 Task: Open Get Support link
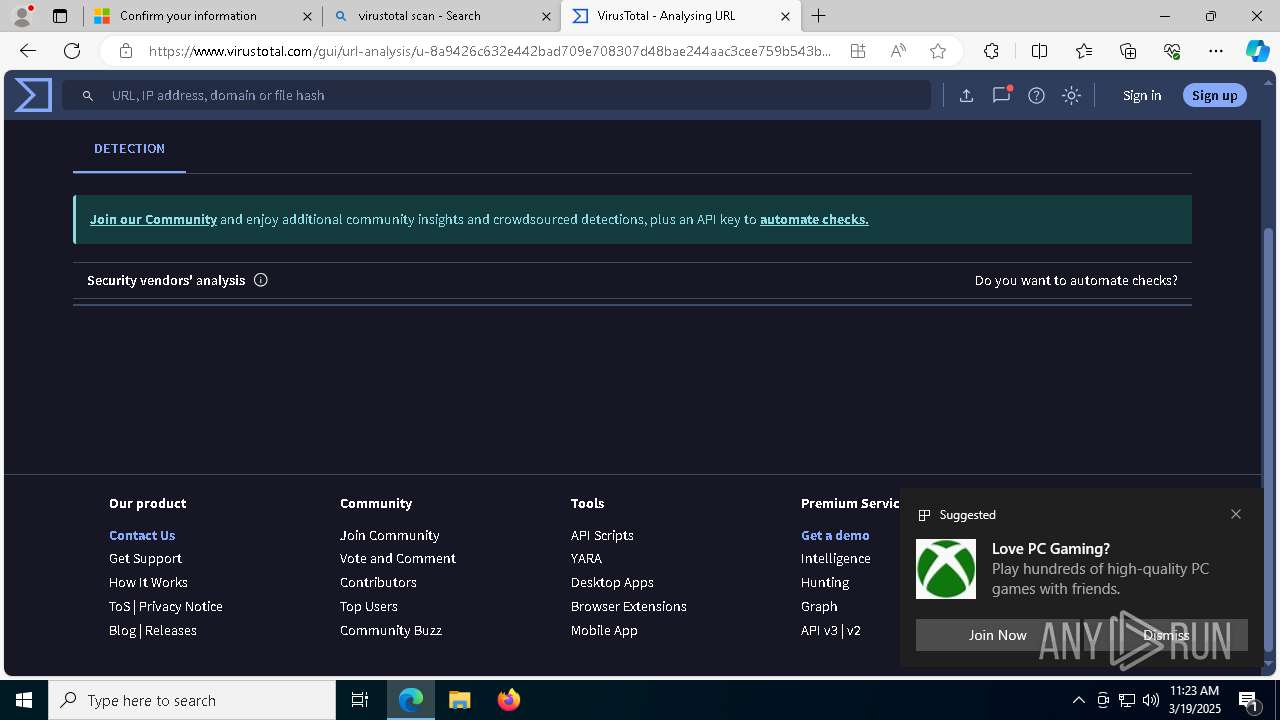(x=145, y=558)
